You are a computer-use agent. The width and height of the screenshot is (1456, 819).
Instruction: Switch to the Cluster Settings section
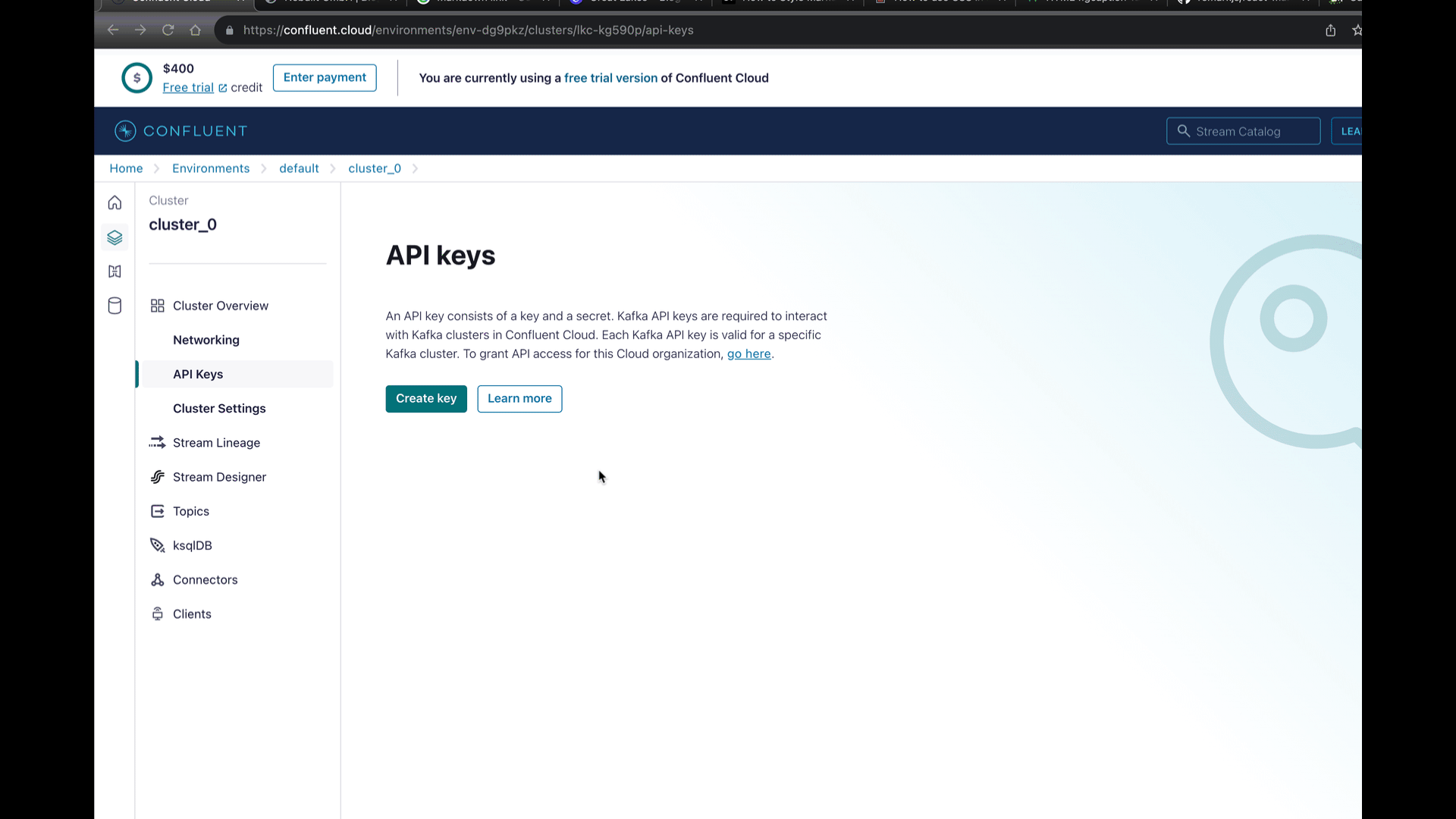219,408
